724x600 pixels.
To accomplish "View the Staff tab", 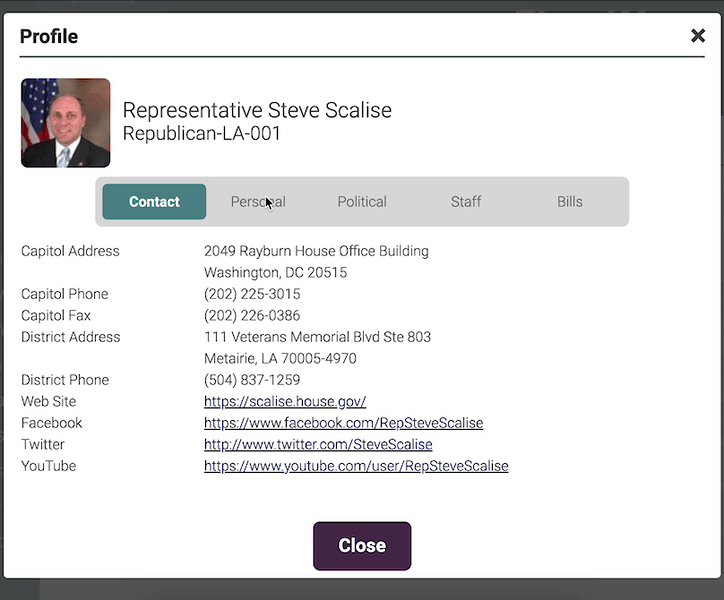I will point(466,202).
